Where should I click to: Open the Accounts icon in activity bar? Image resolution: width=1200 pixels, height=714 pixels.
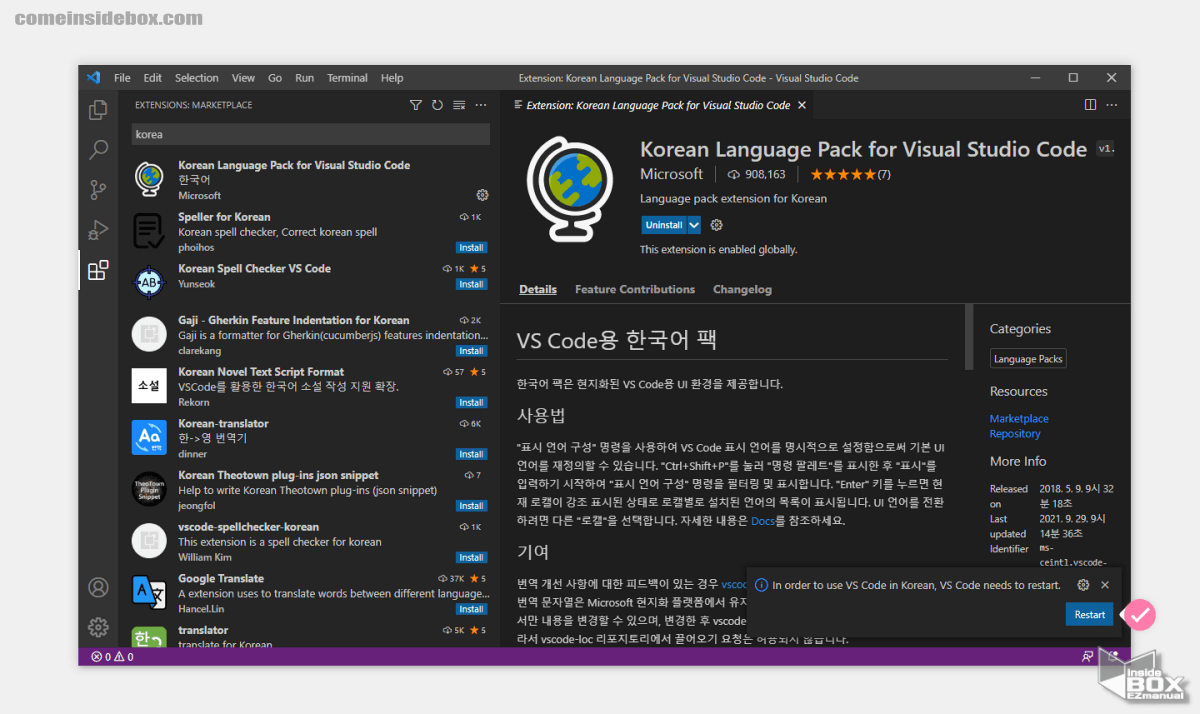coord(98,588)
